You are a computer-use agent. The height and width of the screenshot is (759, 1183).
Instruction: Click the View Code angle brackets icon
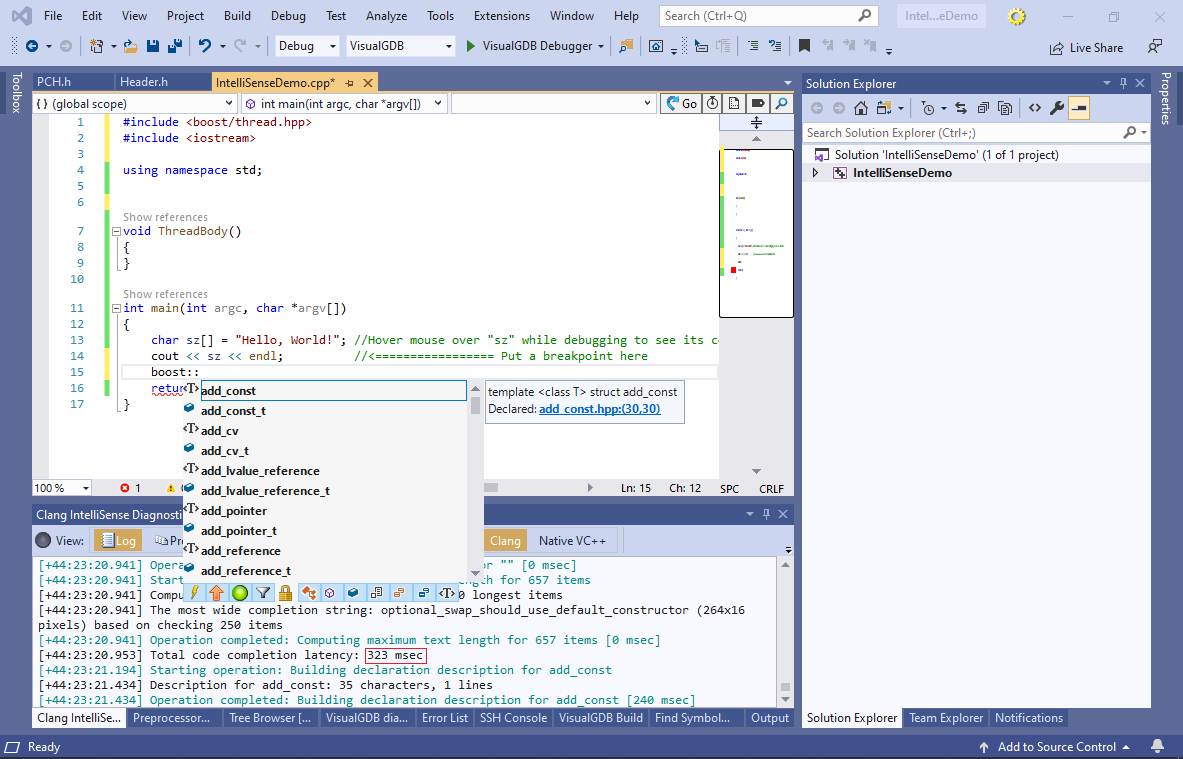point(1034,109)
